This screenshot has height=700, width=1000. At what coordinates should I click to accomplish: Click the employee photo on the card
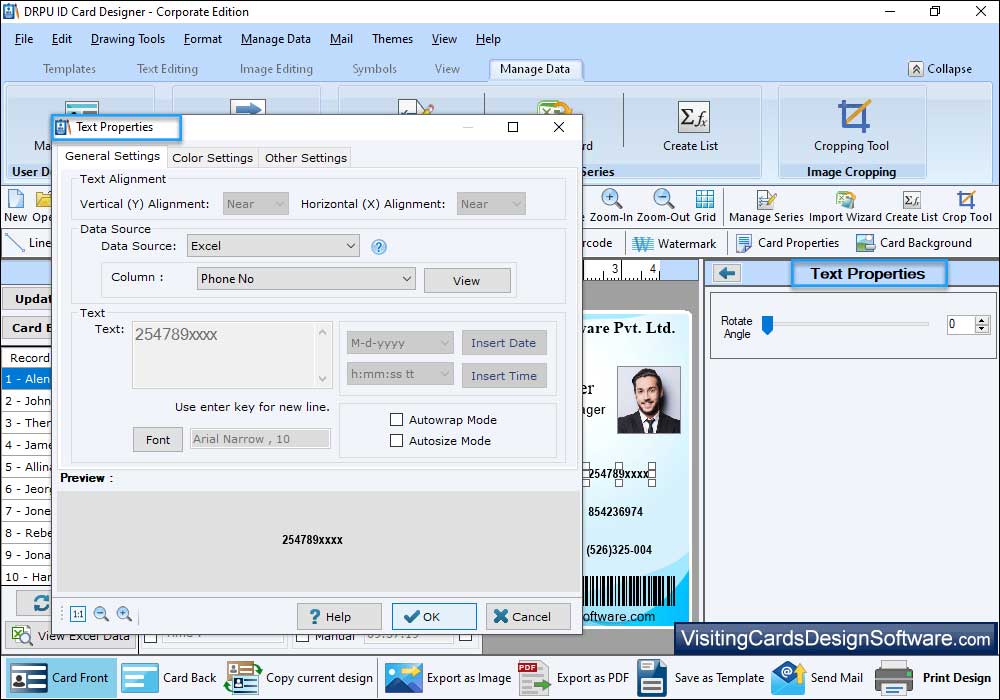pos(649,400)
